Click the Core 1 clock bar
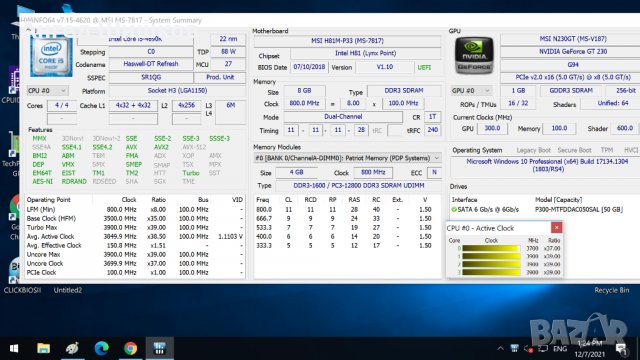The image size is (640, 360). 491,256
